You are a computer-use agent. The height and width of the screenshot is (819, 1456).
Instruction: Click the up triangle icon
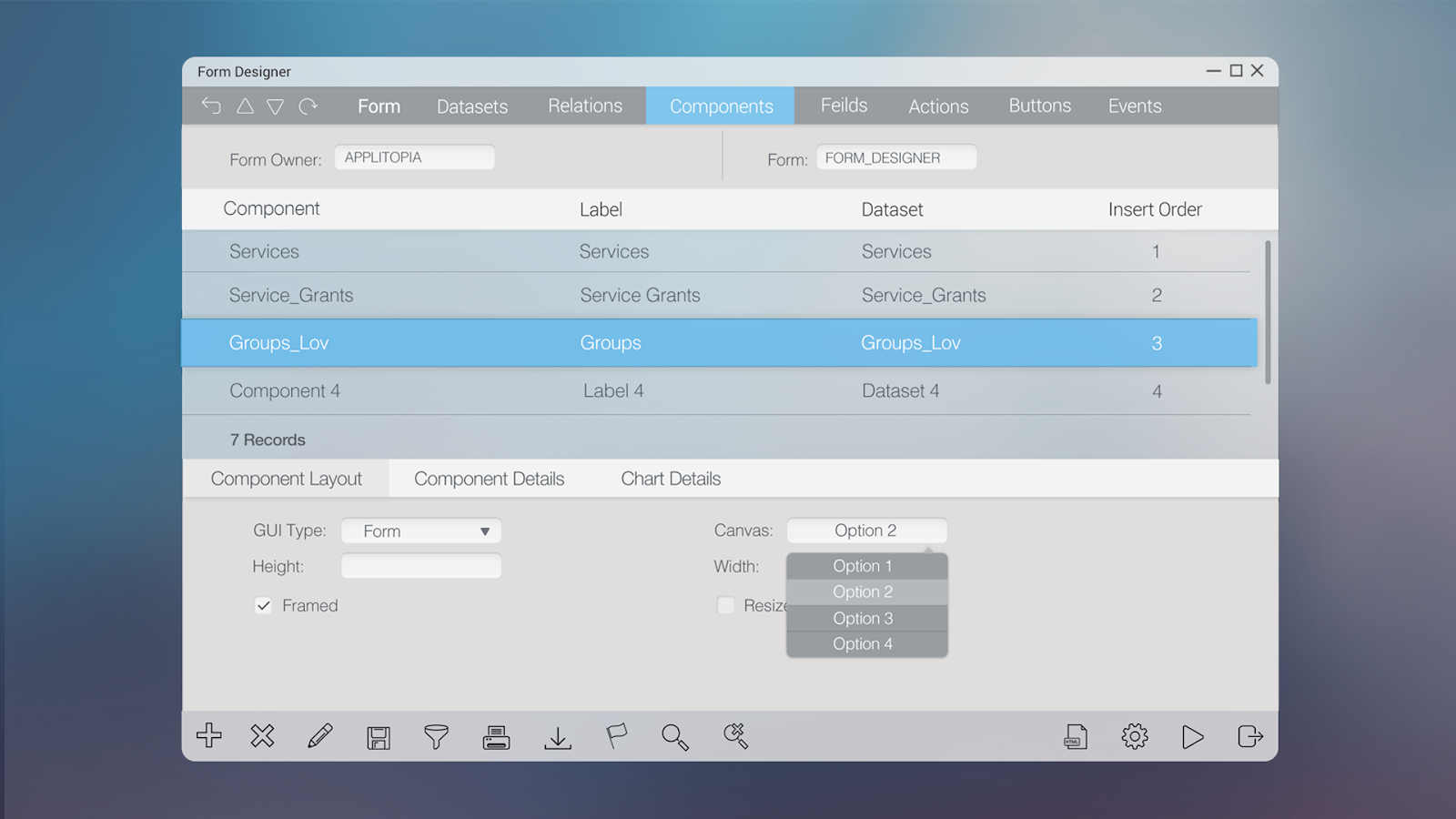[245, 106]
